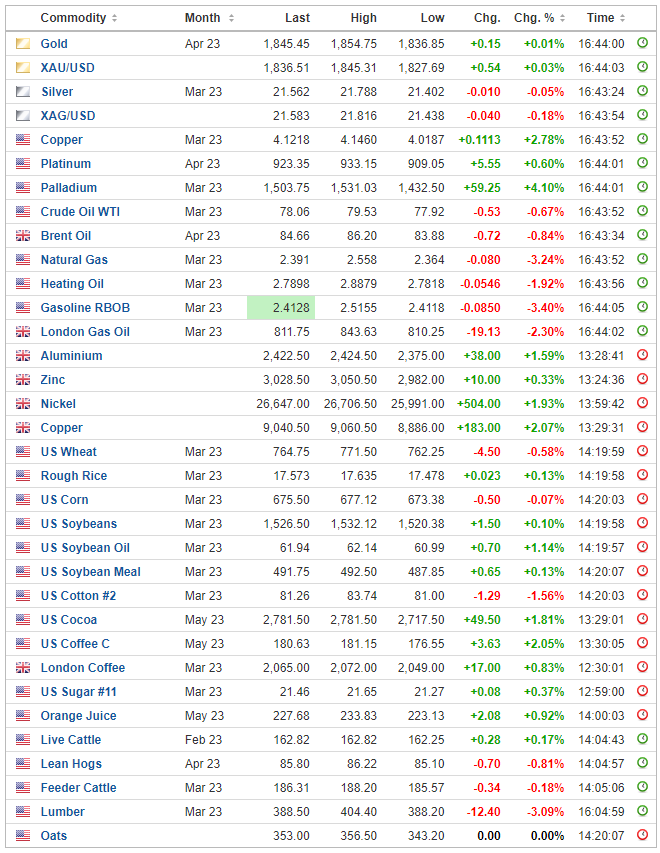Select Nickel last price 26,647.00
The width and height of the screenshot is (660, 853).
[283, 404]
